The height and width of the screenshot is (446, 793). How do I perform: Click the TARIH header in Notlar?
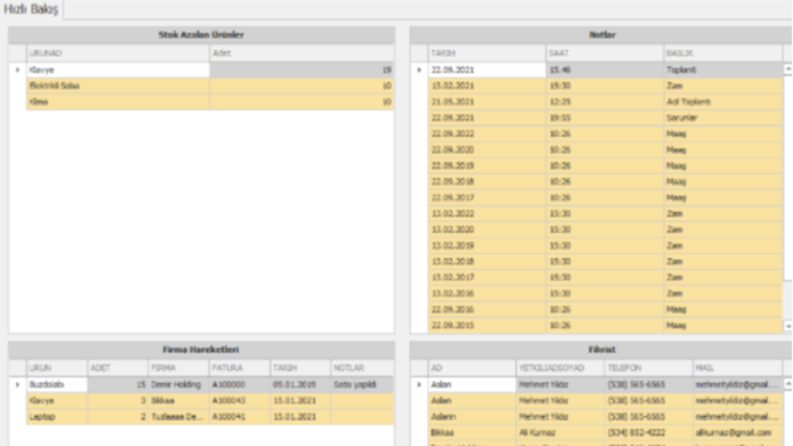point(487,53)
